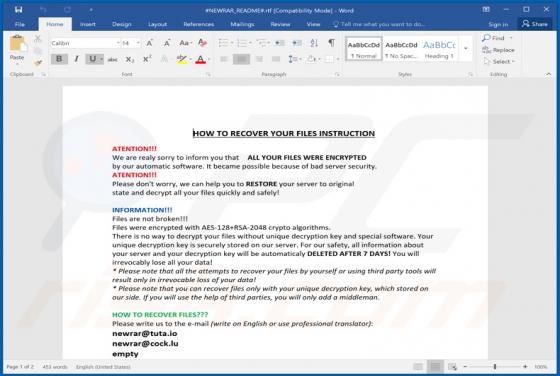The image size is (560, 376).
Task: Open Ribbon Display Options in title bar
Action: (x=486, y=10)
